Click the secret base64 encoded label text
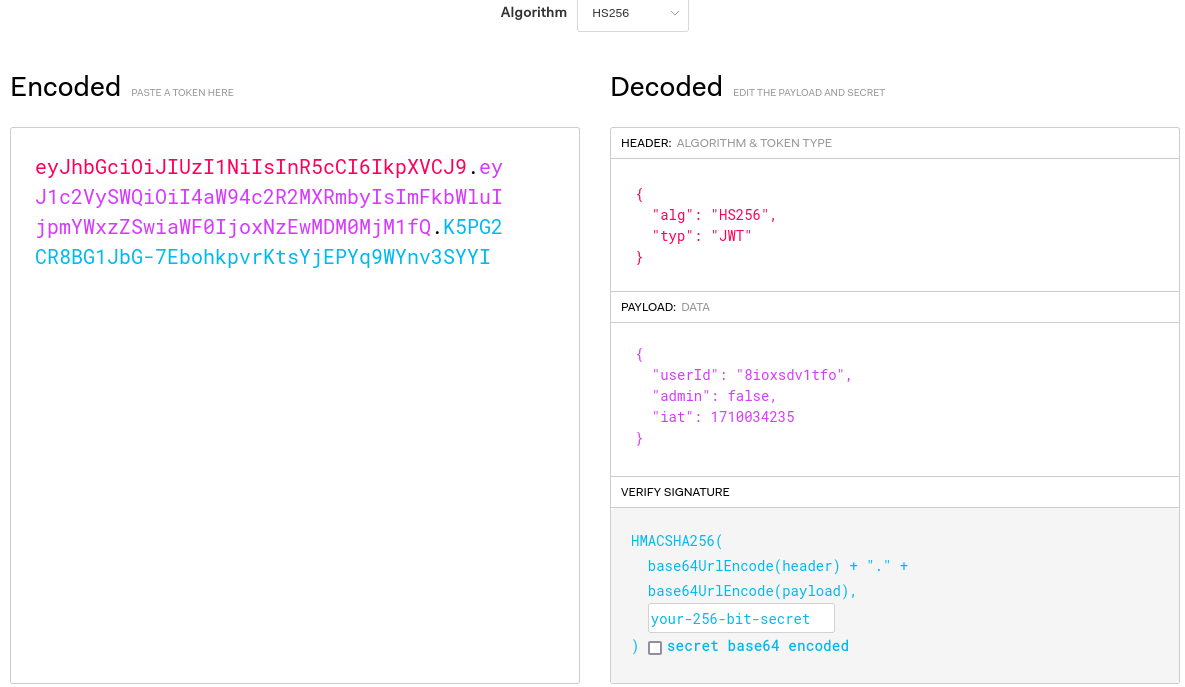Image resolution: width=1185 pixels, height=687 pixels. tap(757, 646)
